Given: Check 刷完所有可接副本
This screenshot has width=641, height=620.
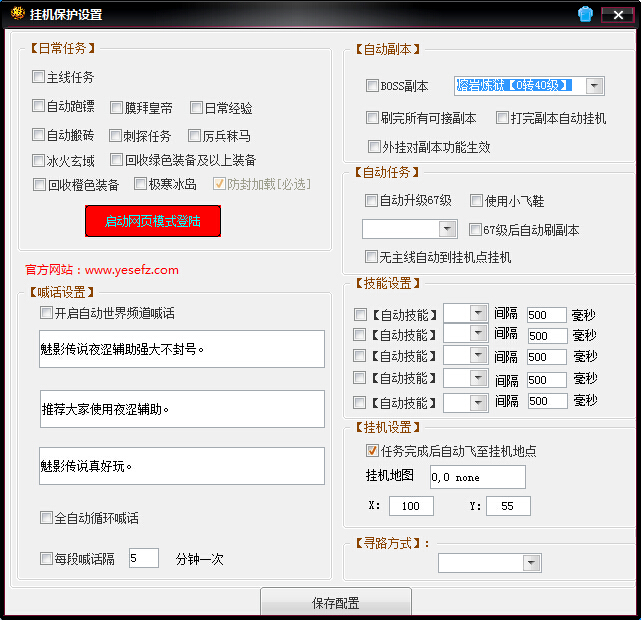Looking at the screenshot, I should 372,118.
